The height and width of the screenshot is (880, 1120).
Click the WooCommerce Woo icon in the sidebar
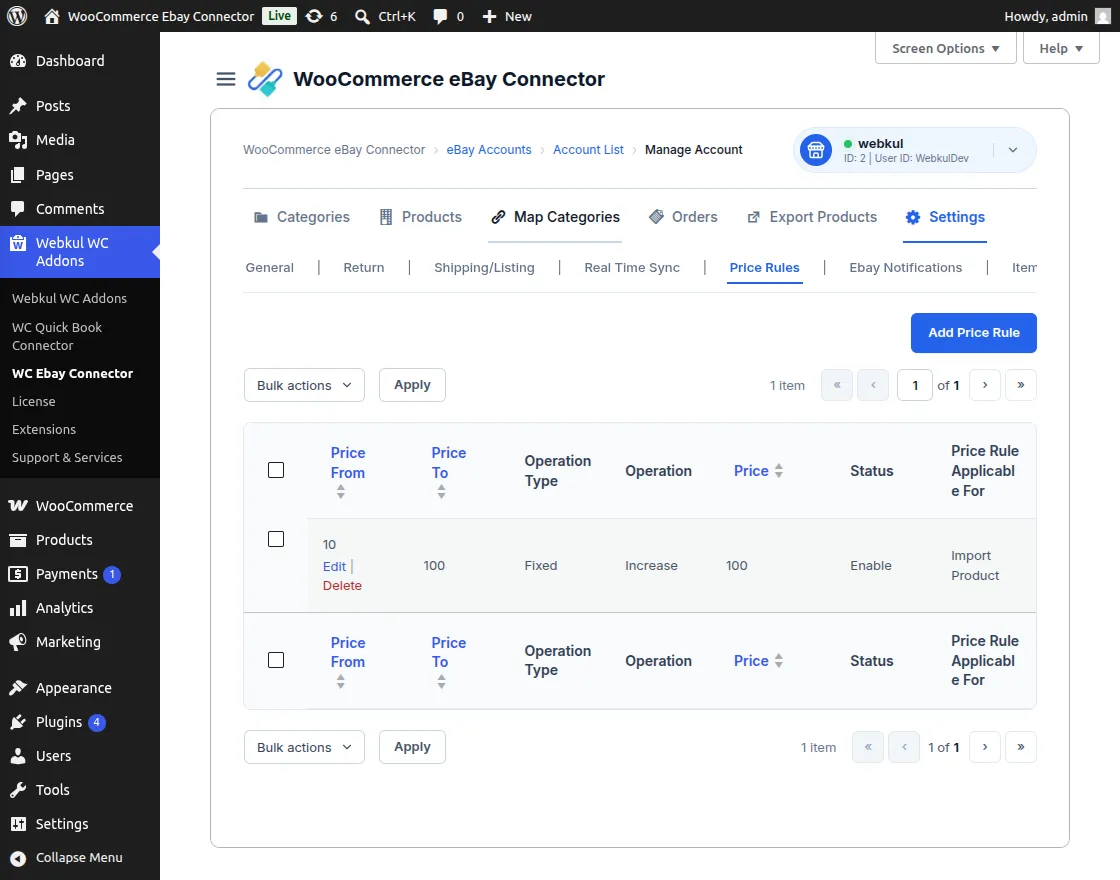click(x=18, y=506)
